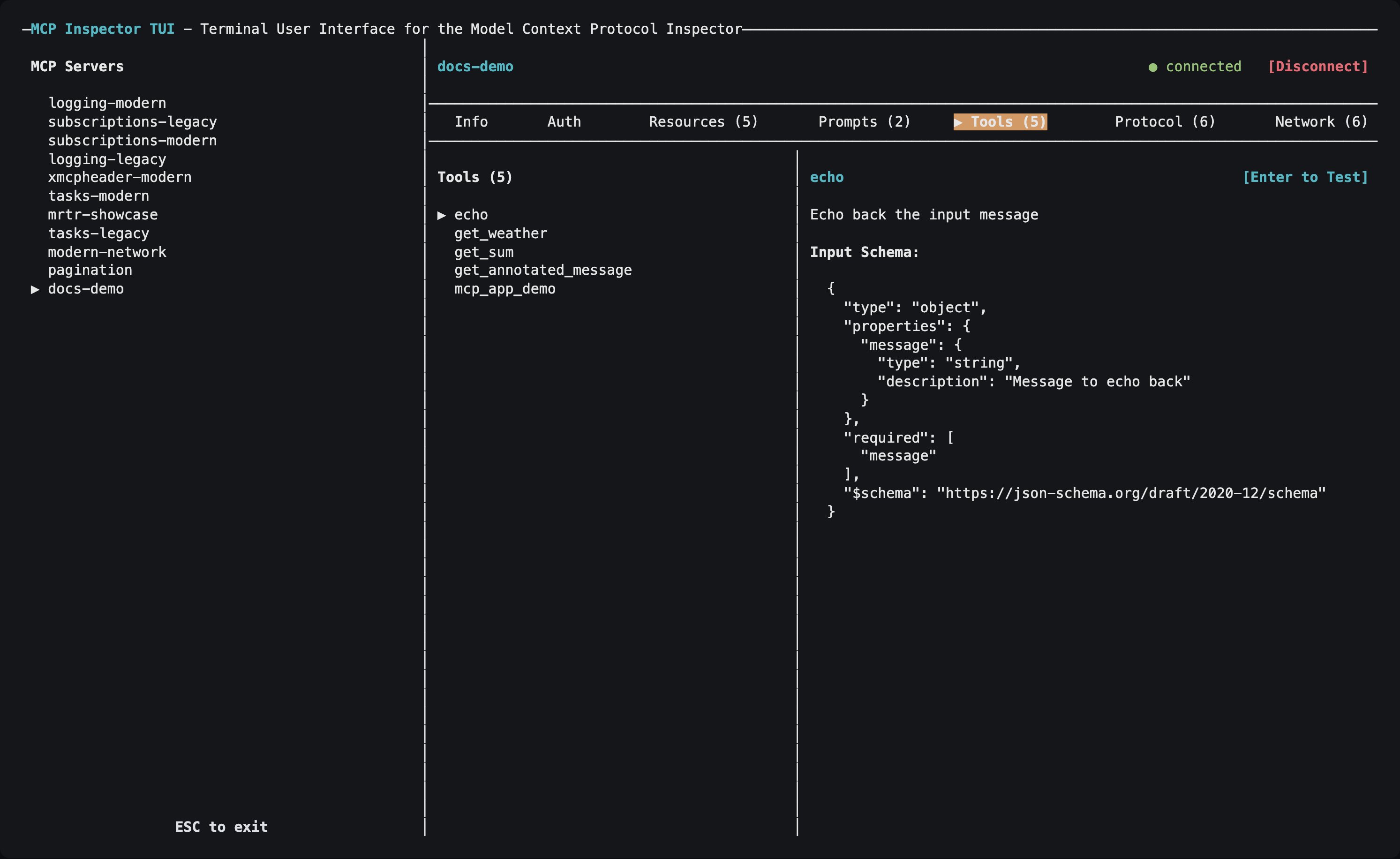1400x859 pixels.
Task: Click the 'ESC to exit' hint
Action: click(221, 827)
